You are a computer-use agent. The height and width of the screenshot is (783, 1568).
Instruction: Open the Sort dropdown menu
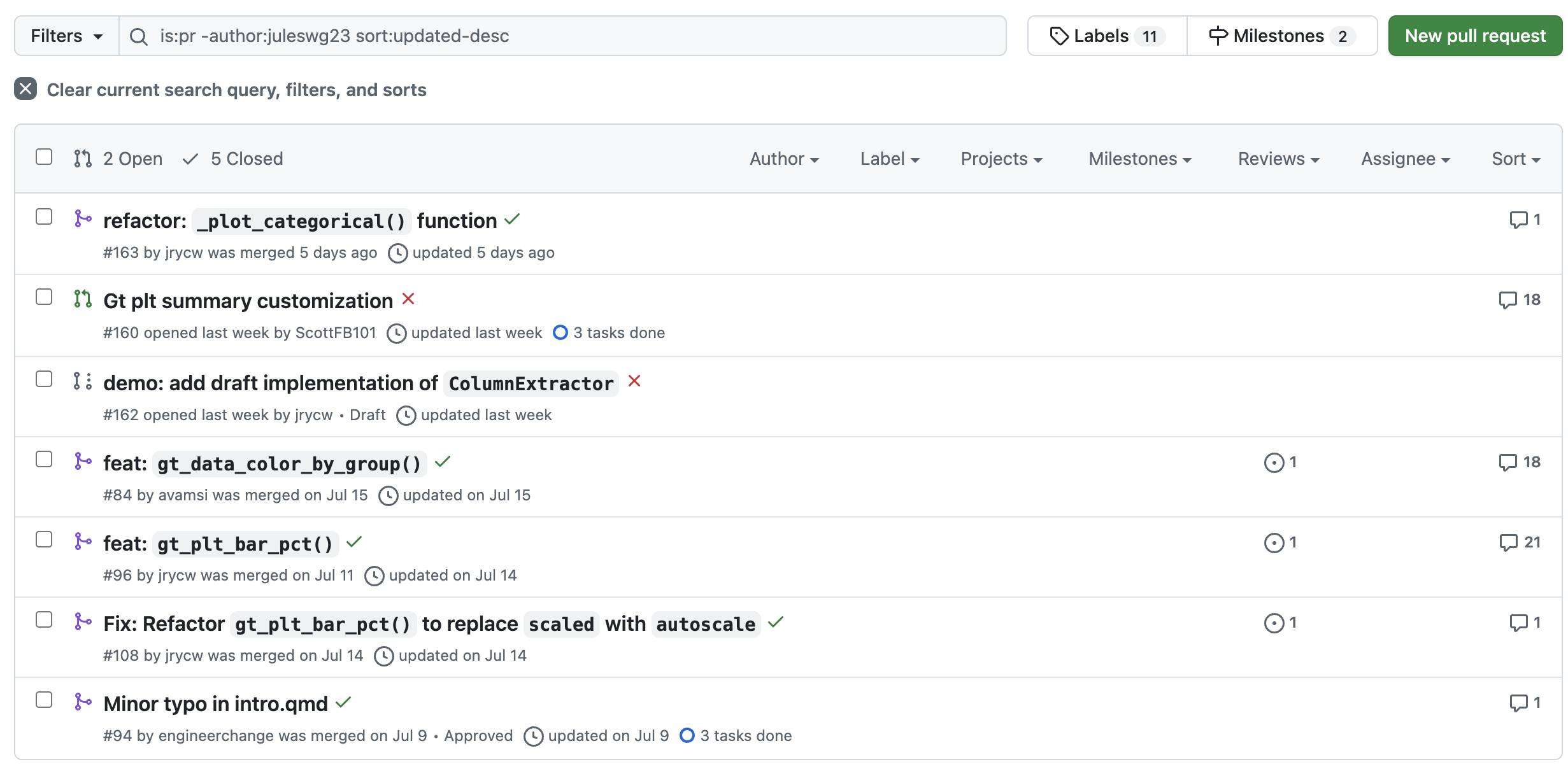1515,159
